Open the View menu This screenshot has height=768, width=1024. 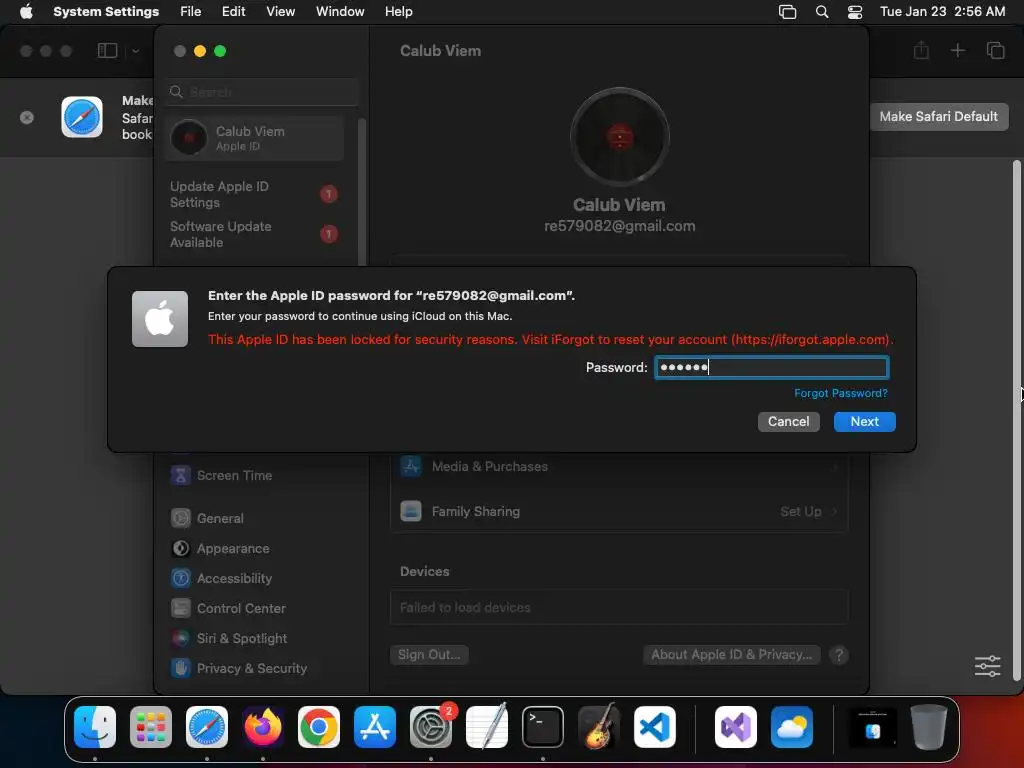pyautogui.click(x=280, y=11)
